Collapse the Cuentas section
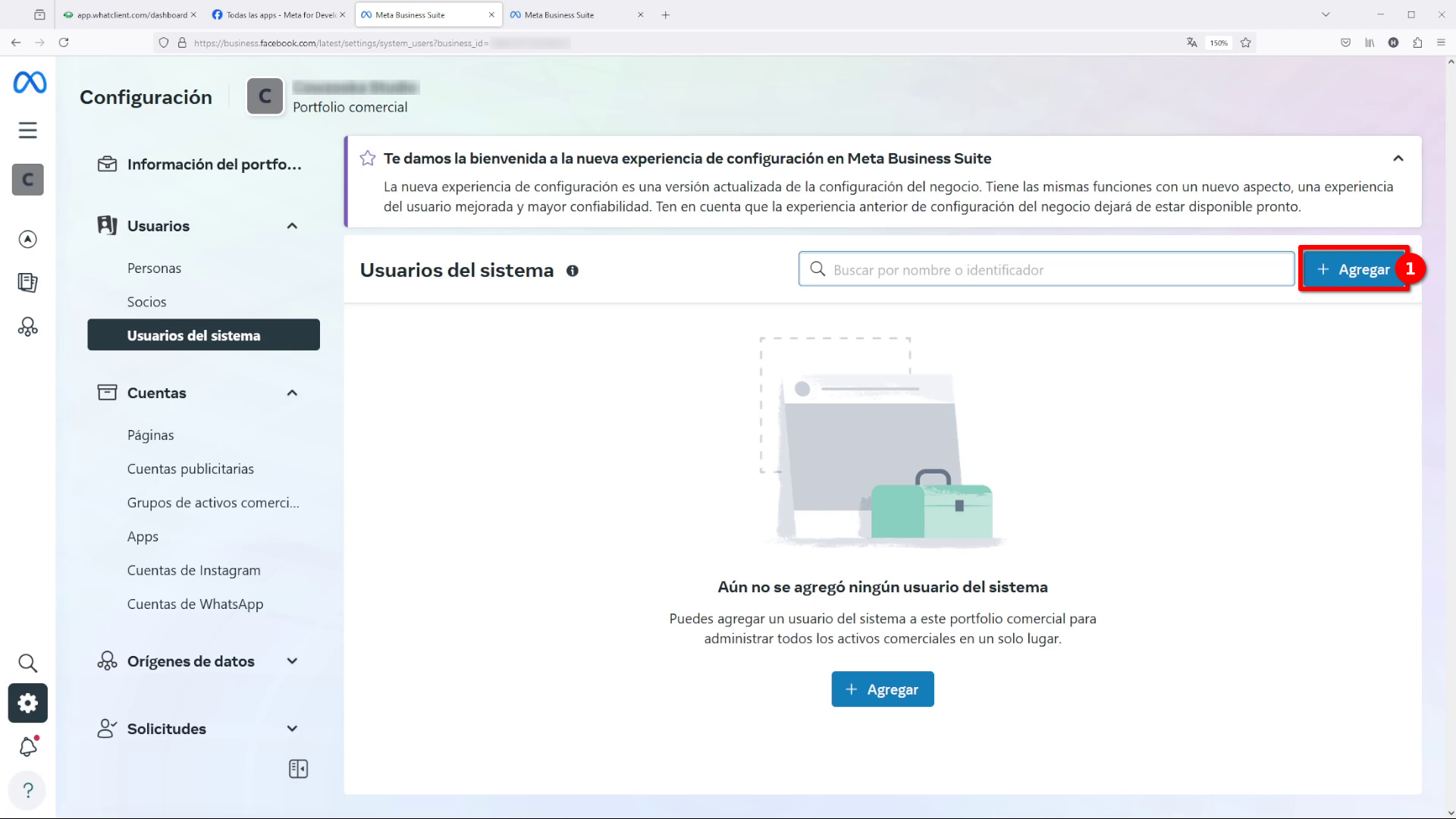This screenshot has height=819, width=1456. pyautogui.click(x=292, y=393)
